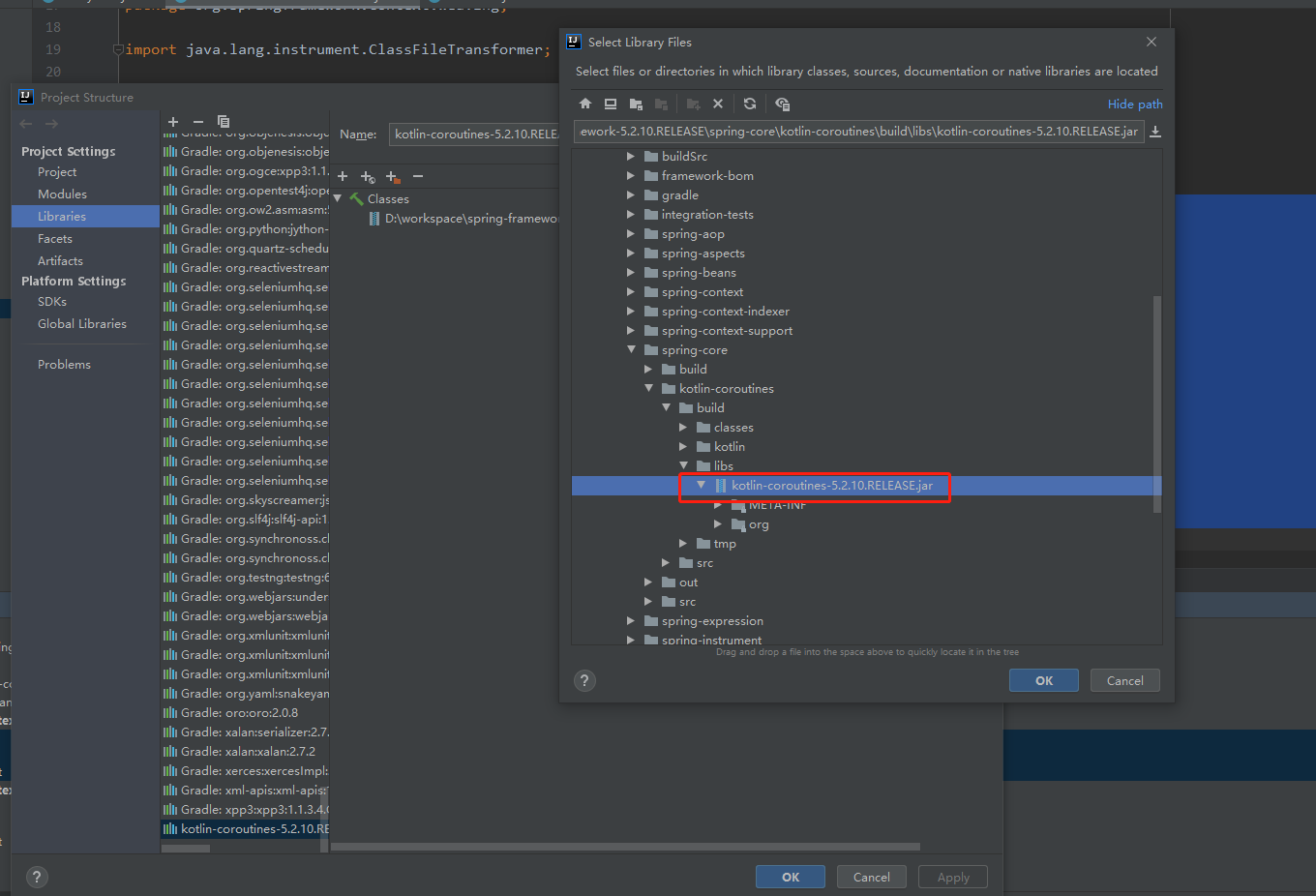Expand the buildSrc folder

click(x=631, y=156)
